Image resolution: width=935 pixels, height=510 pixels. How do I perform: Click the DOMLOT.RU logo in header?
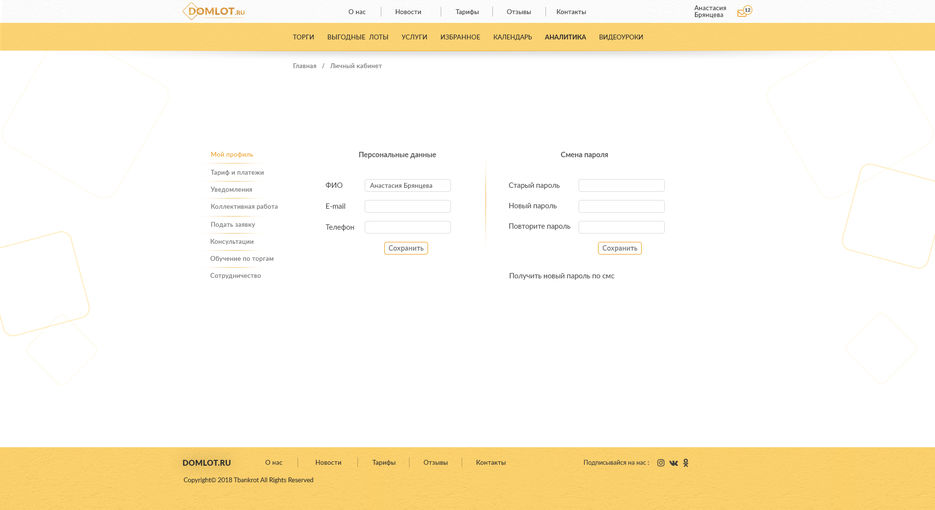(213, 11)
